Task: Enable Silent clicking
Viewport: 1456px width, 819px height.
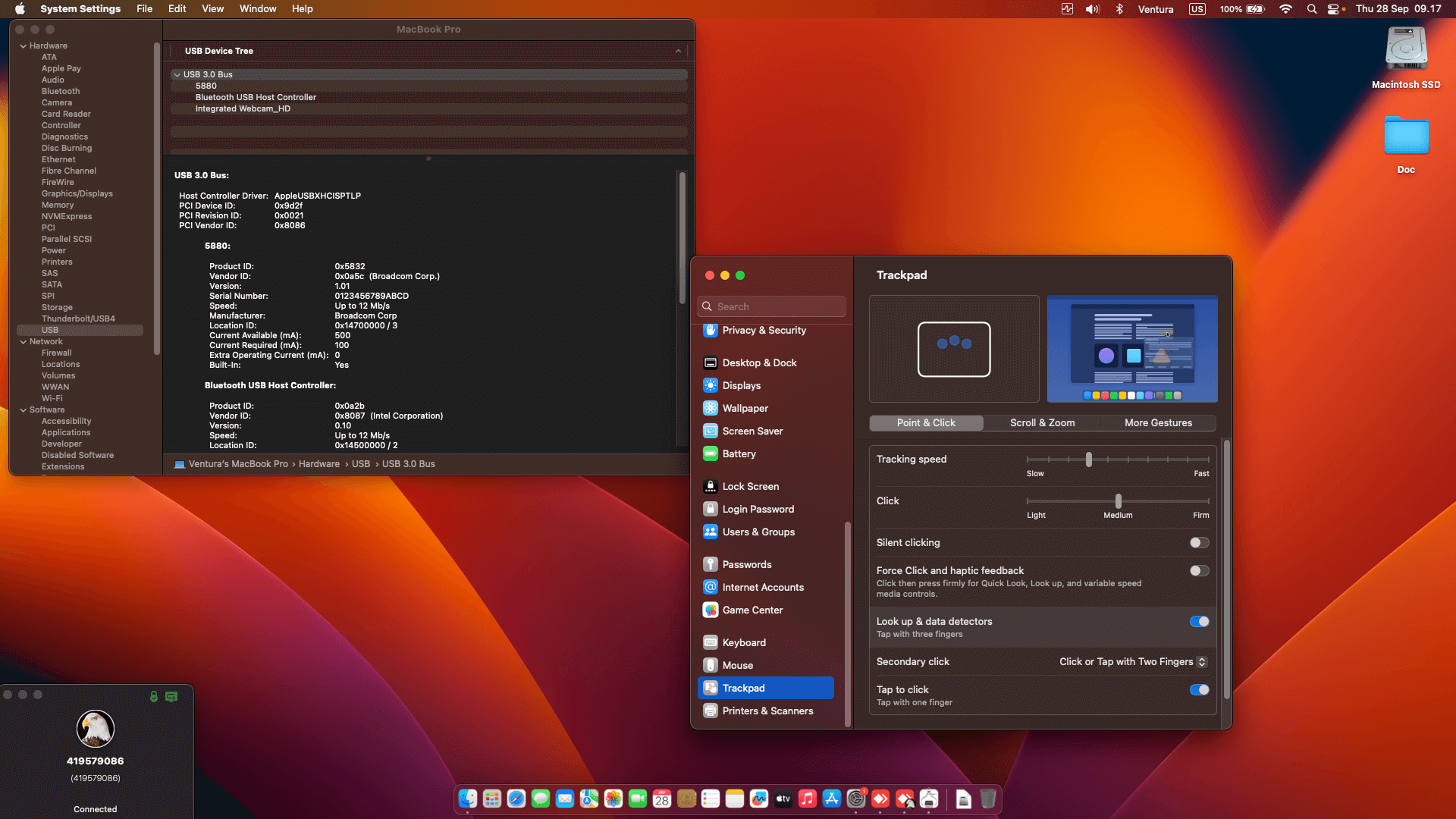Action: (x=1198, y=542)
